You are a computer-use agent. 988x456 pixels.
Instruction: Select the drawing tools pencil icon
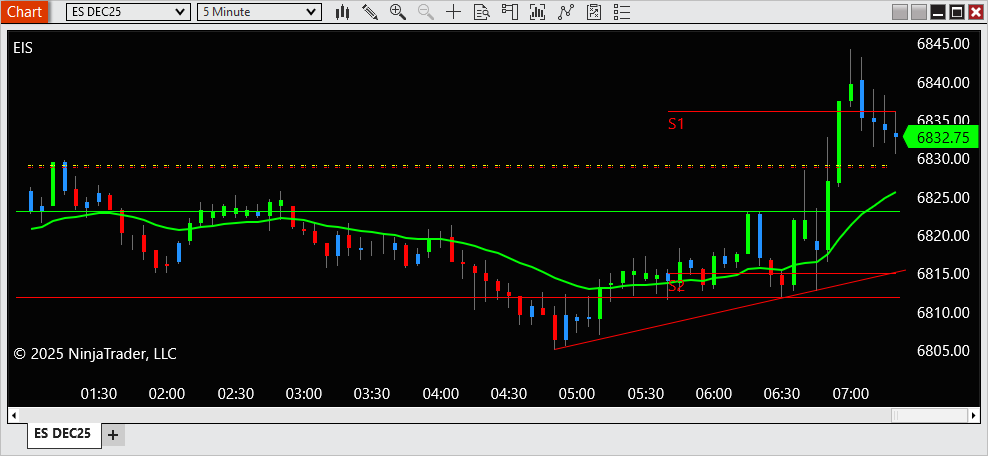point(370,11)
